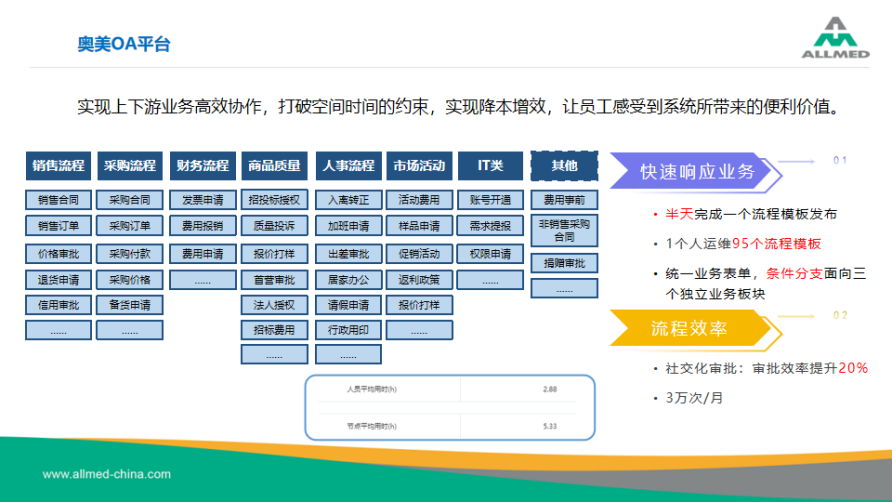Click the 采购付款 box
The height and width of the screenshot is (502, 892).
pyautogui.click(x=130, y=254)
